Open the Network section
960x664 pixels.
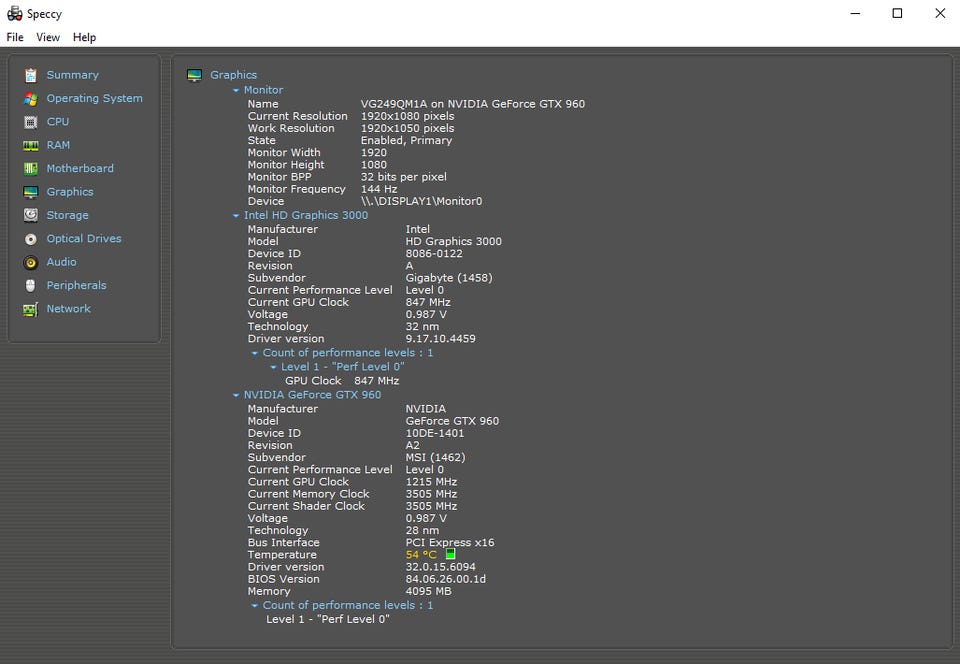pos(69,308)
